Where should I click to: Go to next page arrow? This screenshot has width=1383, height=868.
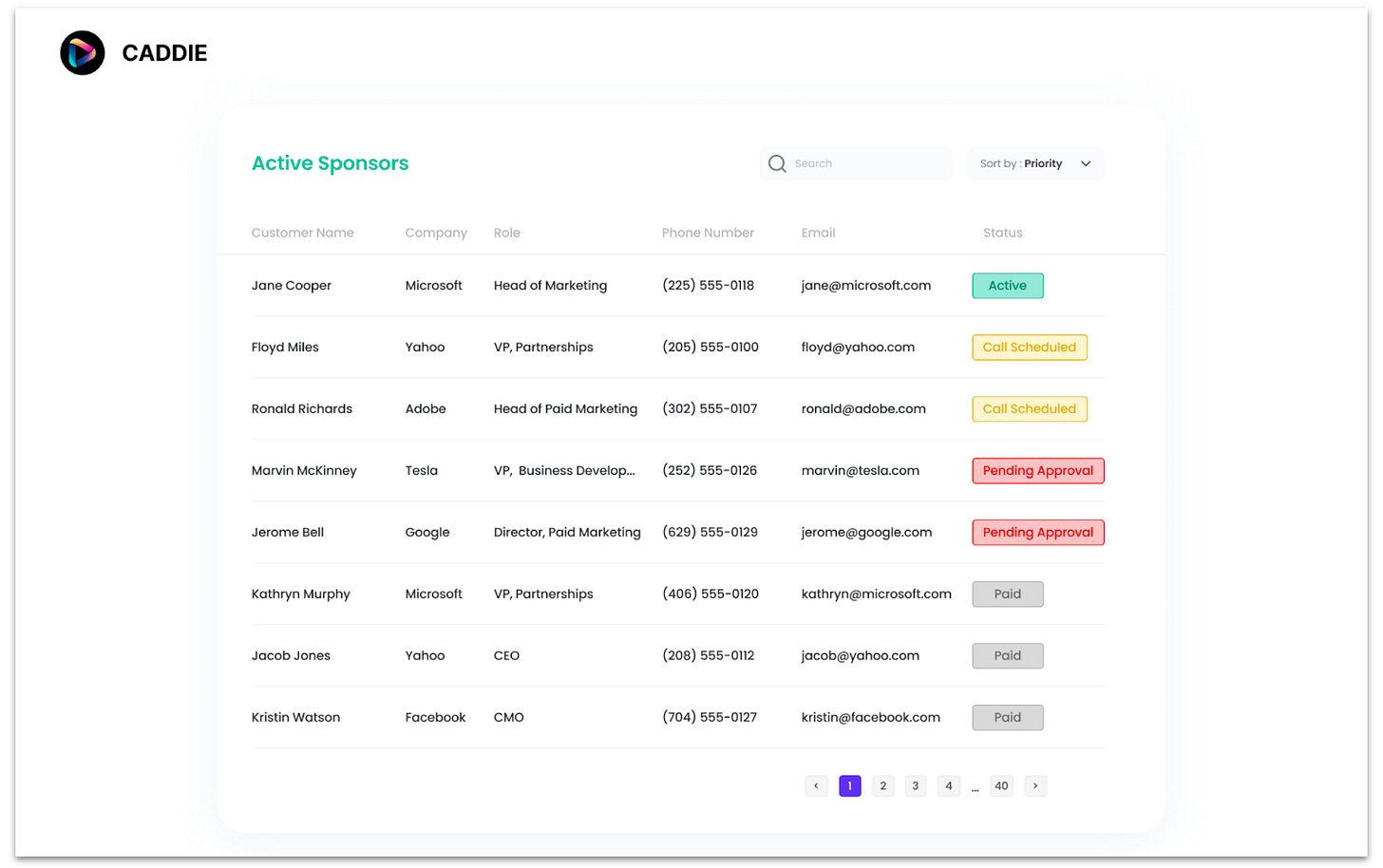pos(1035,786)
